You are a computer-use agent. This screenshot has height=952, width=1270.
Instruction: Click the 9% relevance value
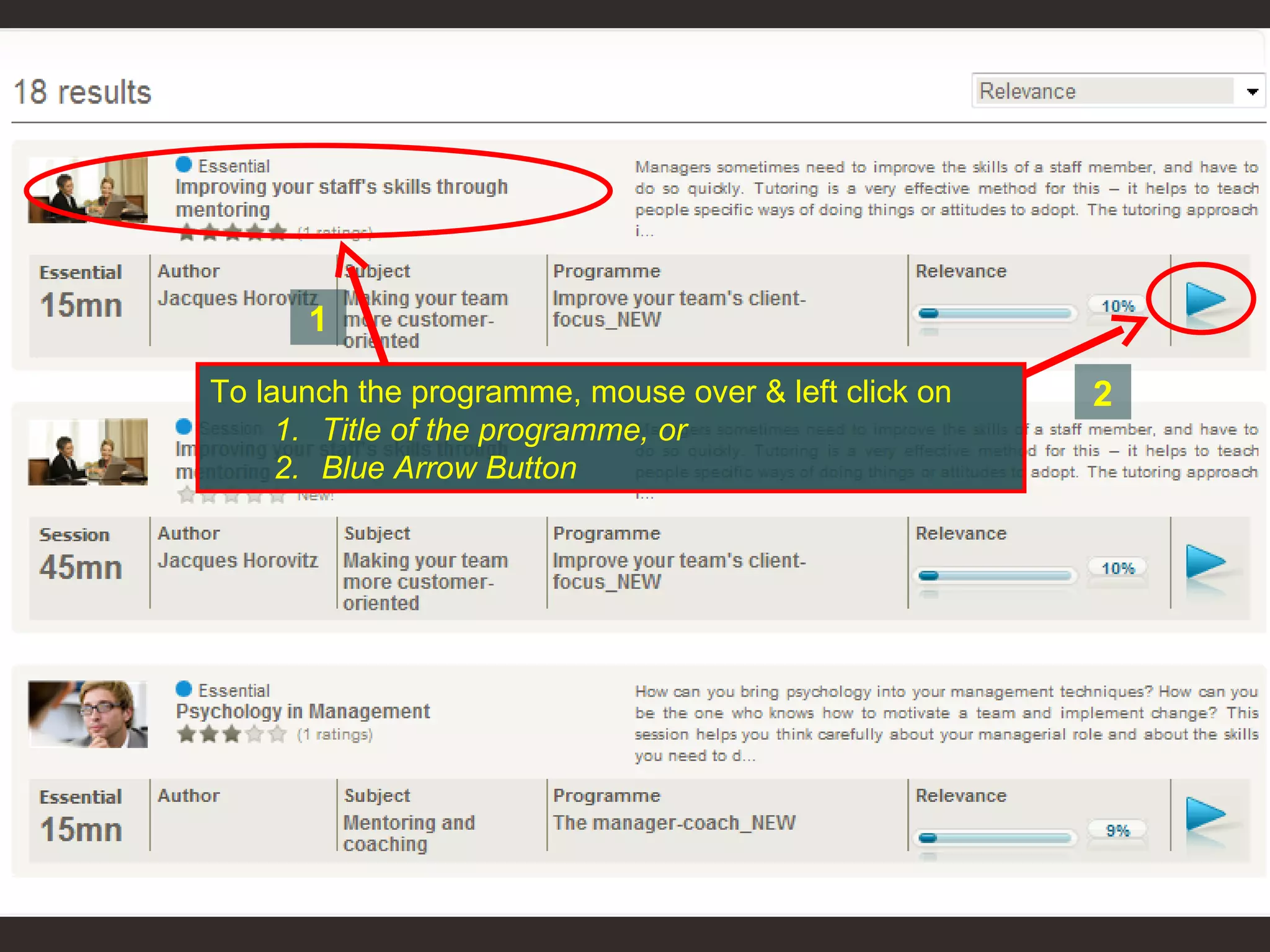1117,830
